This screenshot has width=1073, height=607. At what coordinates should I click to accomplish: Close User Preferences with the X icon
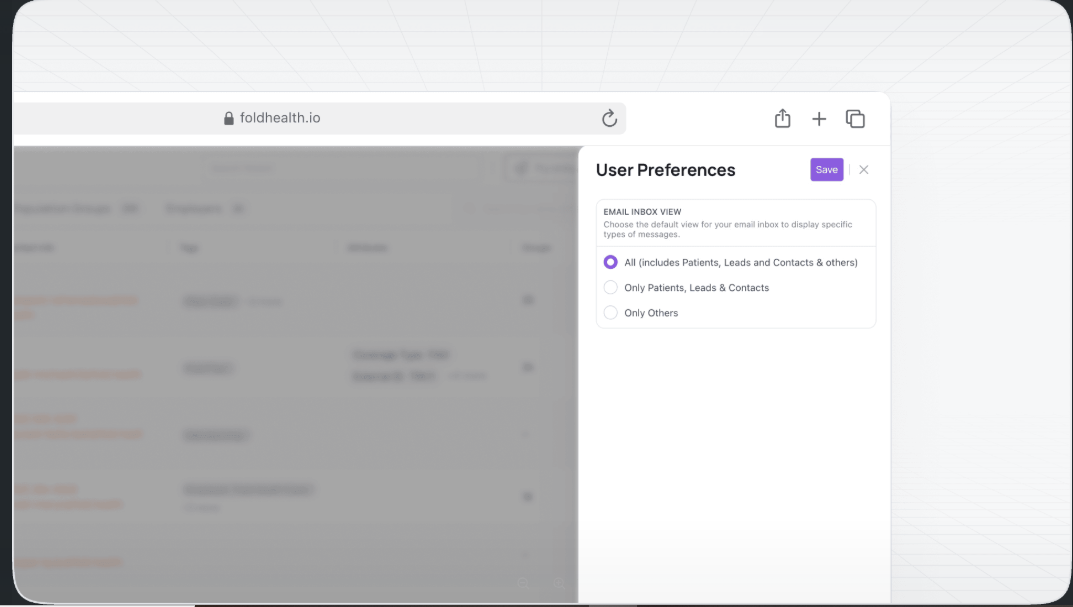864,170
